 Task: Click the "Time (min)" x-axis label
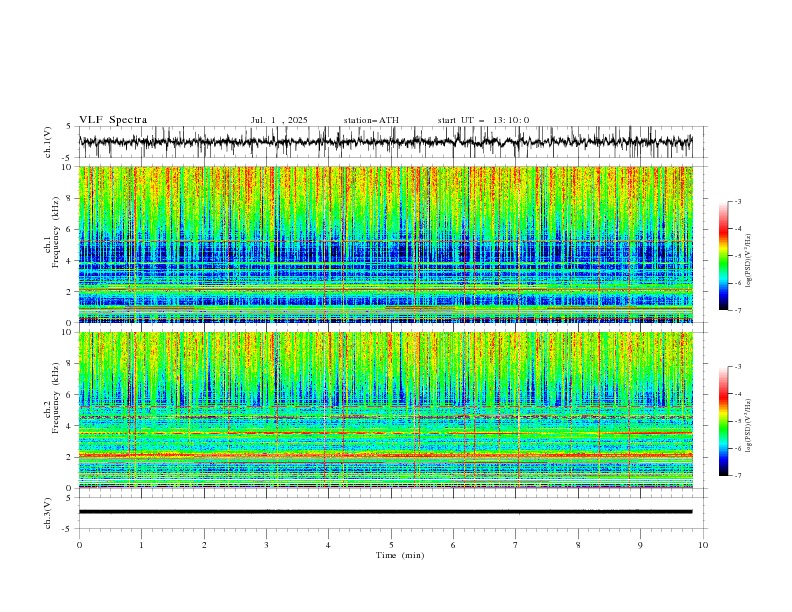point(400,555)
